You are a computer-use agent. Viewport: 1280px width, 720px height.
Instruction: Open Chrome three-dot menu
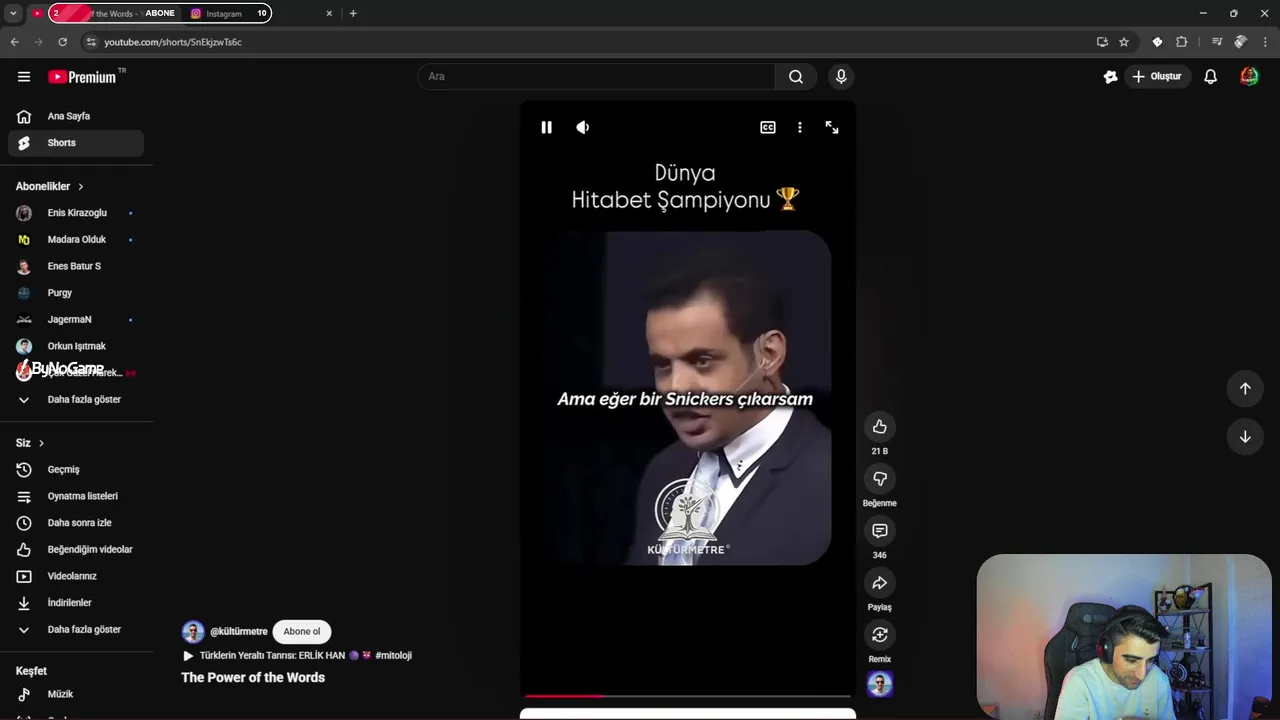[1266, 42]
